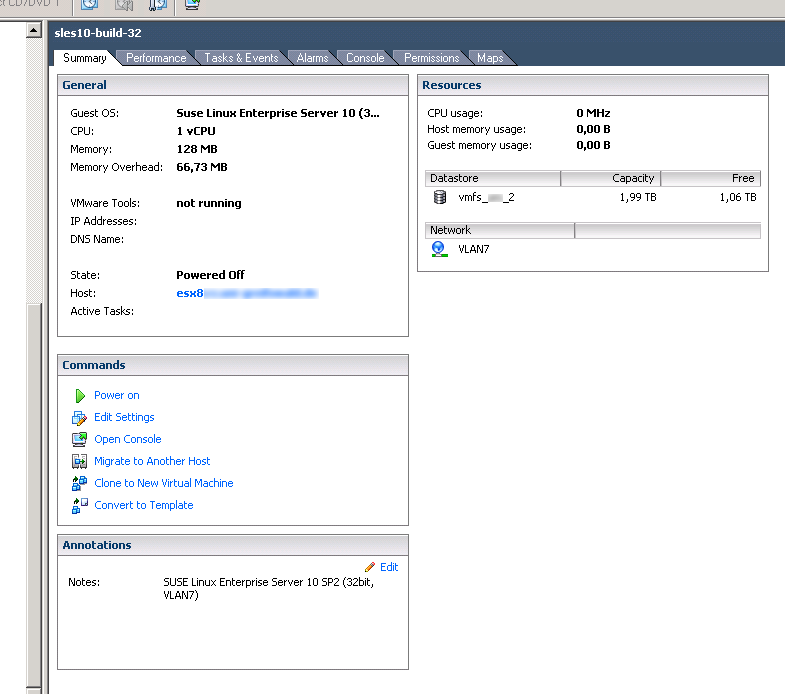Viewport: 785px width, 694px height.
Task: Click the General panel header
Action: (233, 85)
